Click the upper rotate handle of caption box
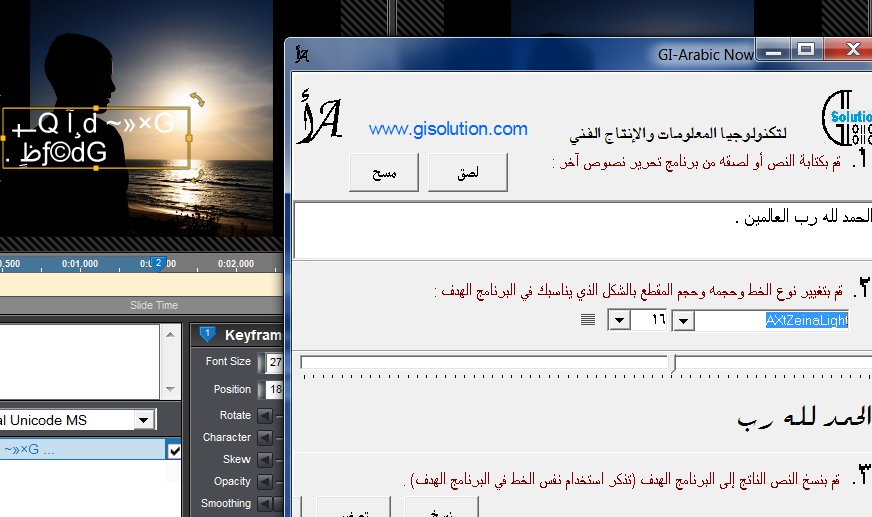 coord(197,99)
